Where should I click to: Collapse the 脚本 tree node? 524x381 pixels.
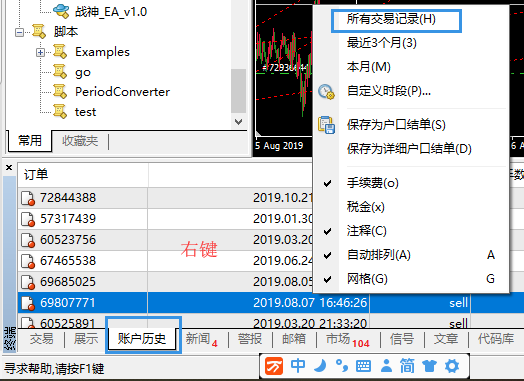coord(19,32)
